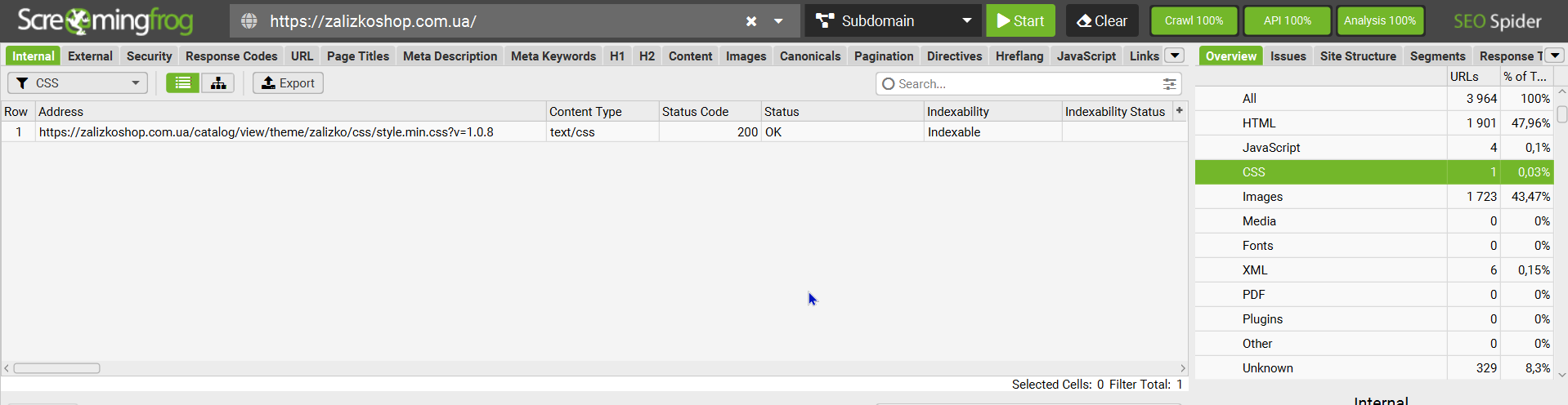Open the Site Structure tab
Image resolution: width=1568 pixels, height=405 pixels.
(1358, 56)
